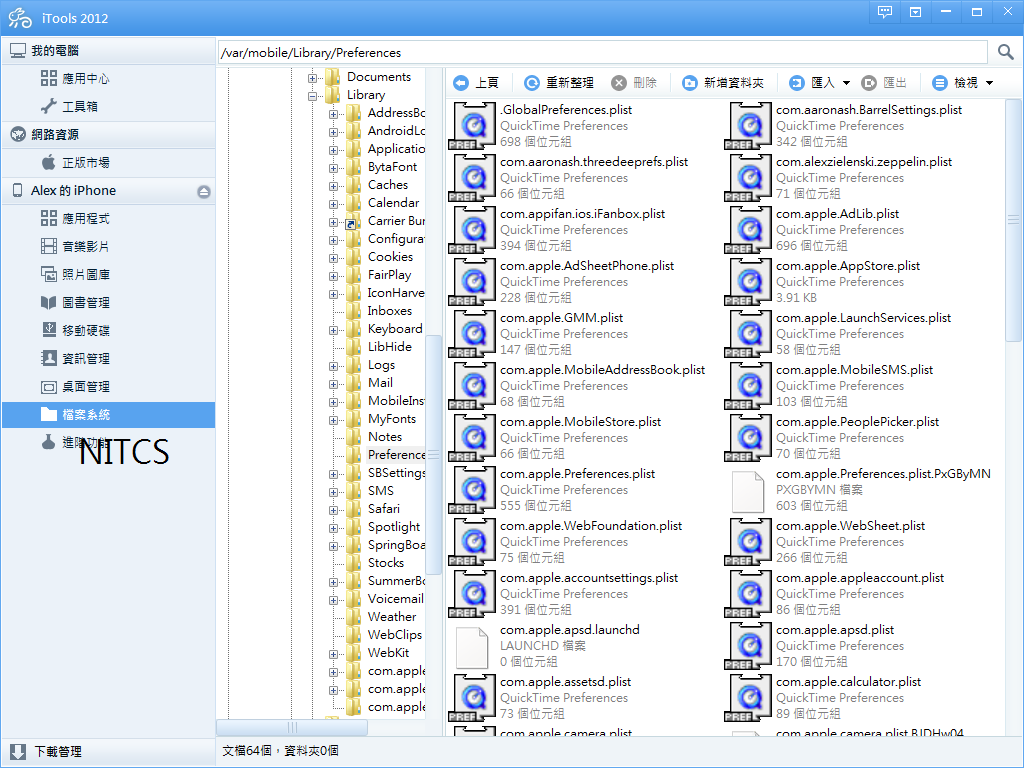Viewport: 1024px width, 768px height.
Task: Select the Alex 的 iPhone header
Action: [108, 191]
